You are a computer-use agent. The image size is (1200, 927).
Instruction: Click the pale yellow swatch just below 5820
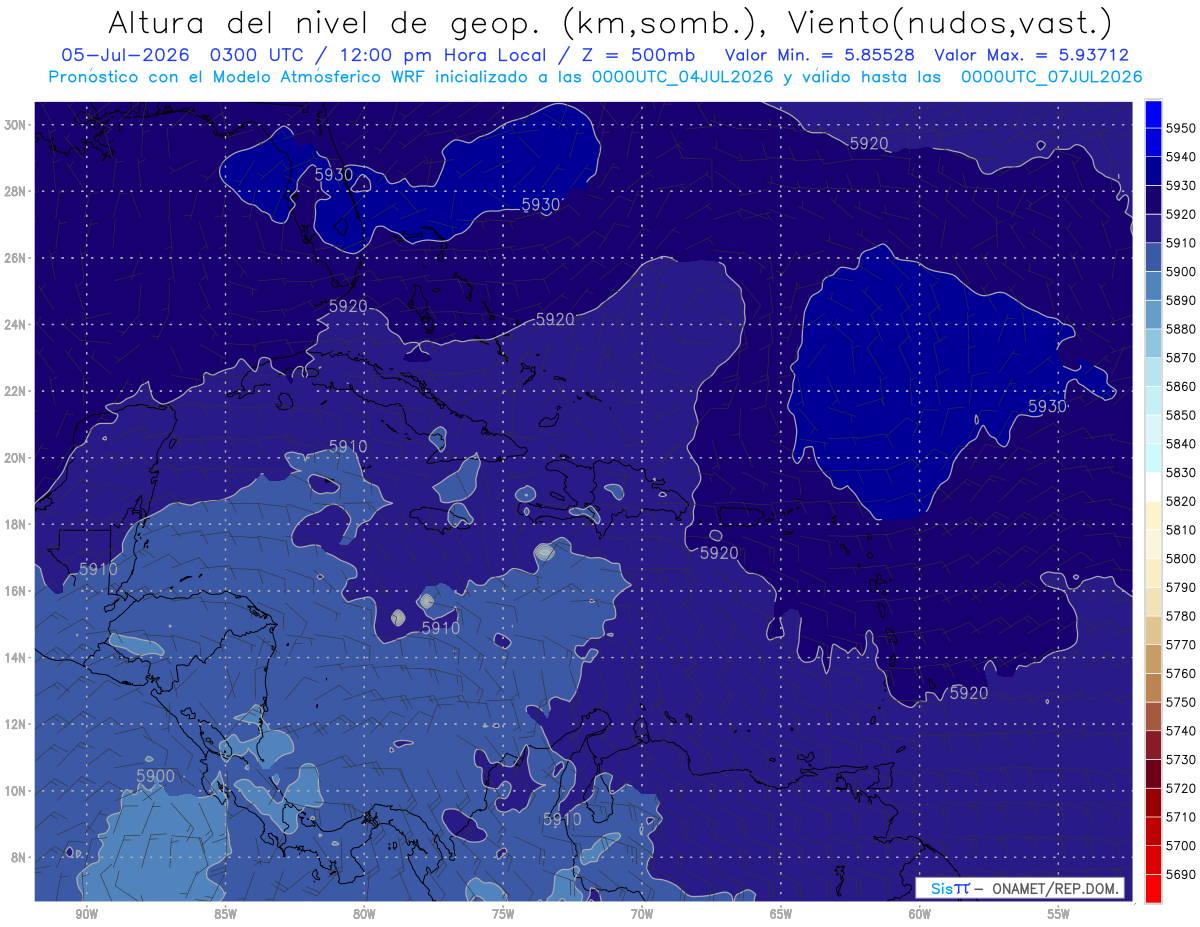tap(1153, 515)
